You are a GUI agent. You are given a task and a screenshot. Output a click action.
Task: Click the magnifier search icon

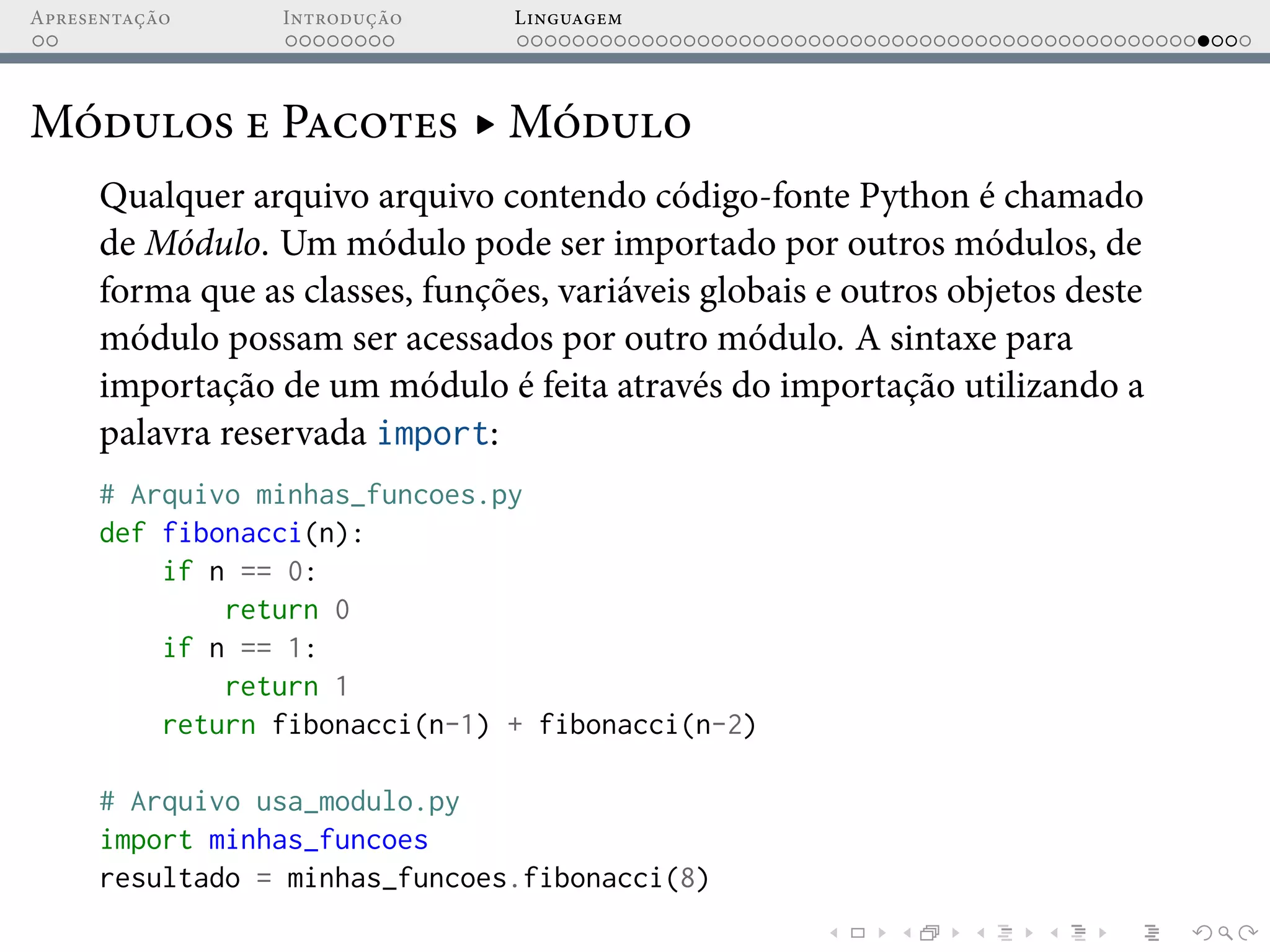[x=1225, y=933]
